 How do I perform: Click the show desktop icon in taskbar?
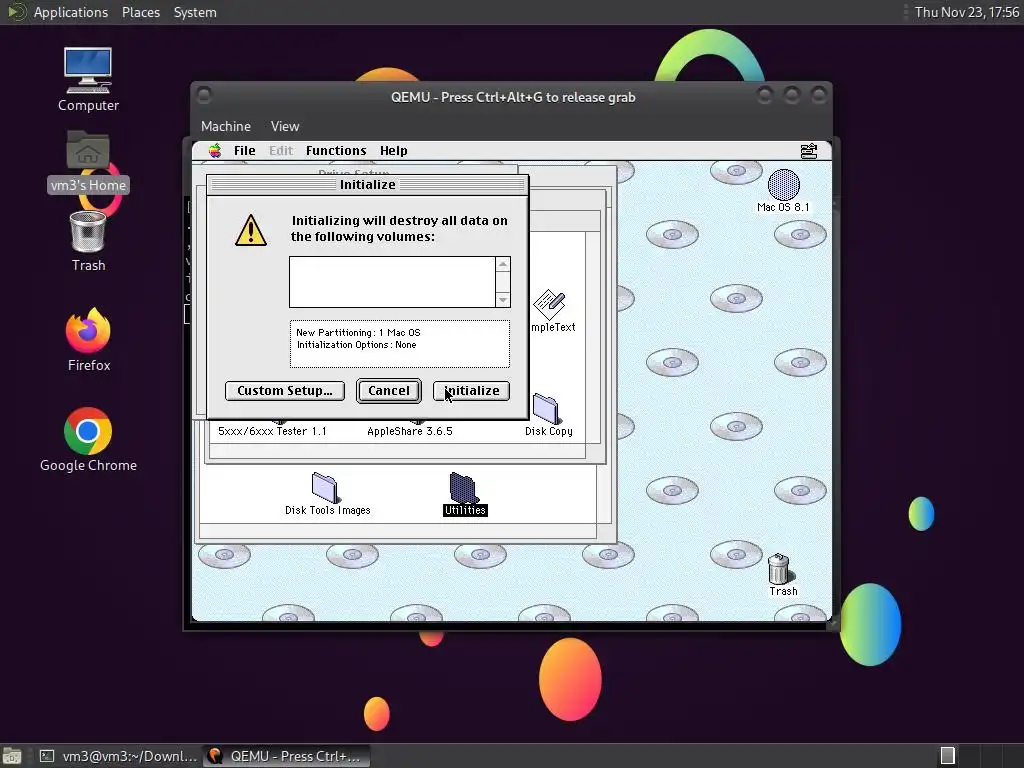12,756
